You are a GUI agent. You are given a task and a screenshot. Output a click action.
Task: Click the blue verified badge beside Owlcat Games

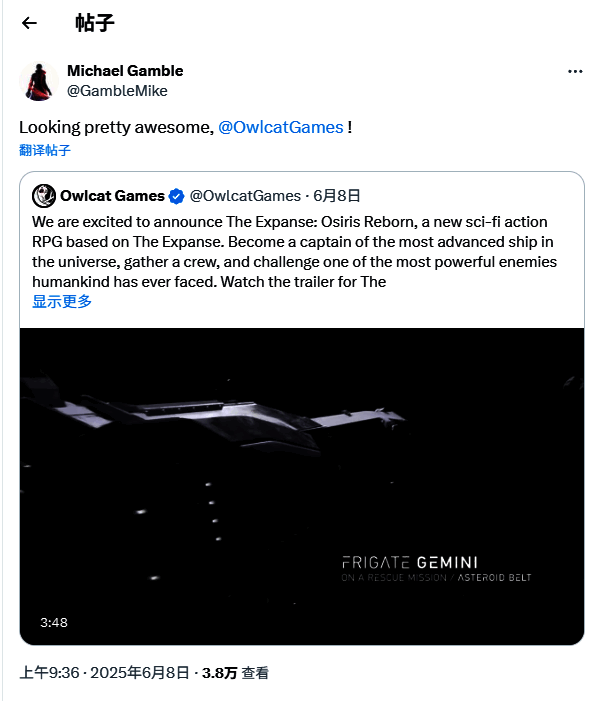[175, 195]
